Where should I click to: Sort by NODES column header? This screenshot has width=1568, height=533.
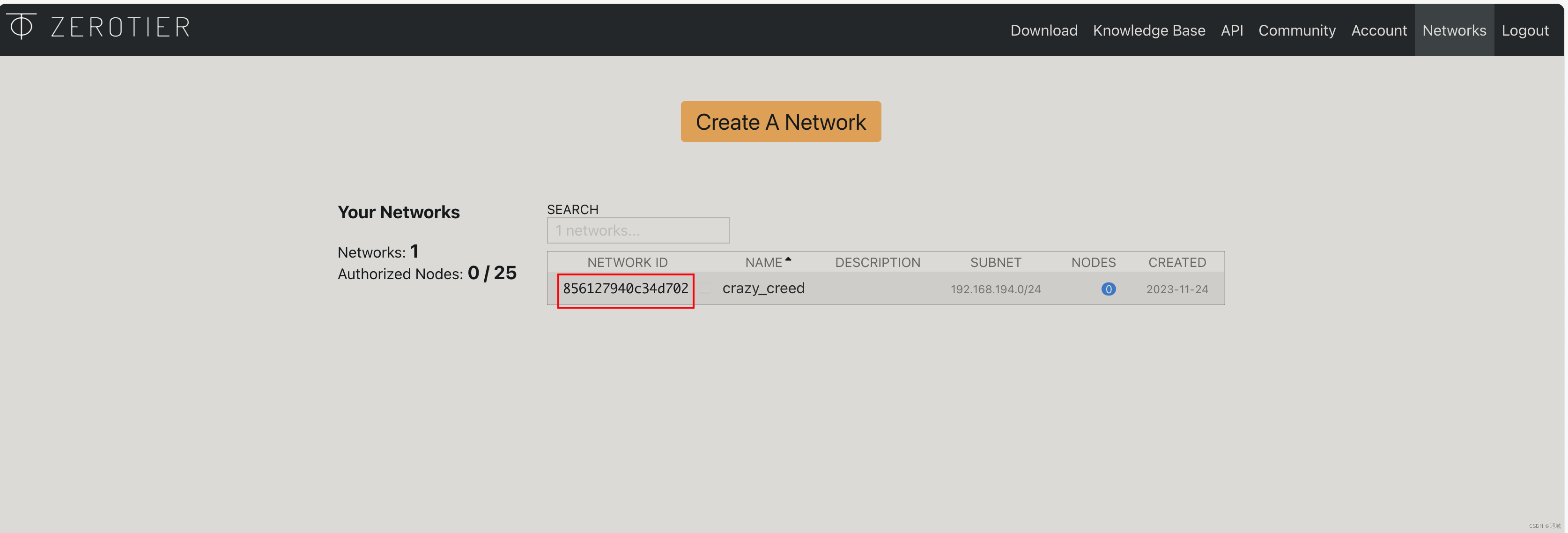[1093, 262]
